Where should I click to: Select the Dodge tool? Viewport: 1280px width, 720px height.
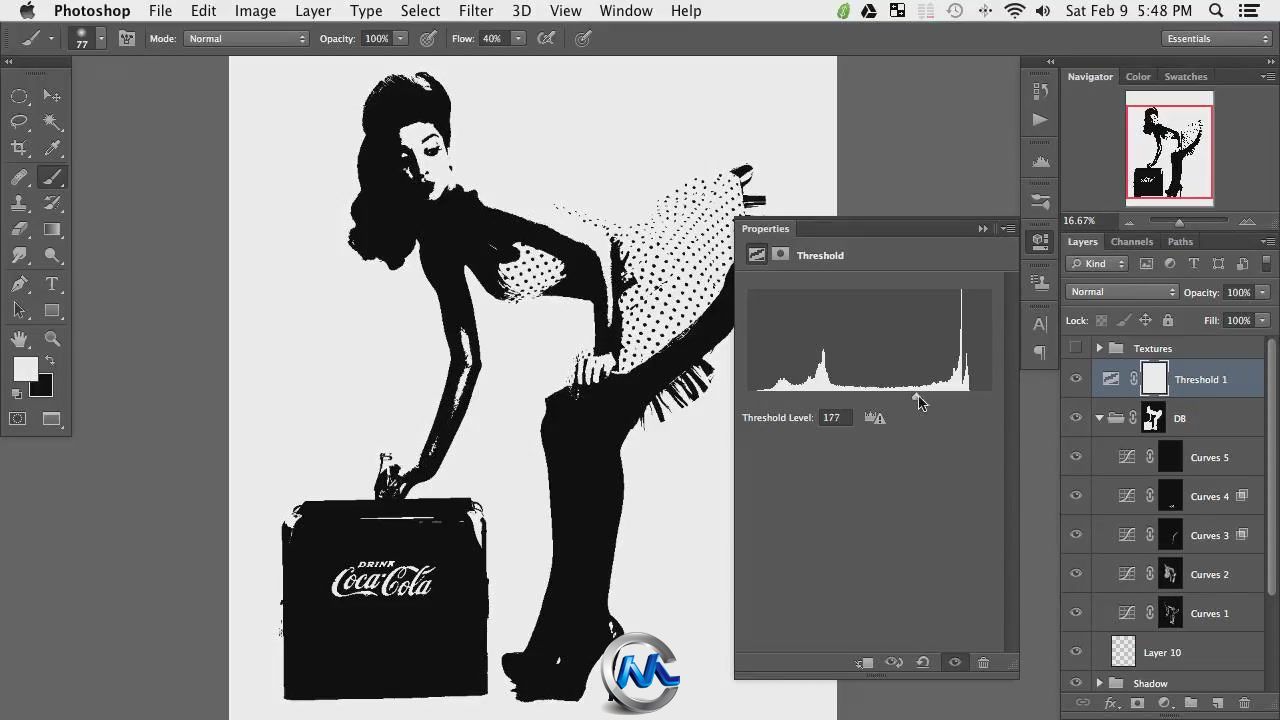53,257
